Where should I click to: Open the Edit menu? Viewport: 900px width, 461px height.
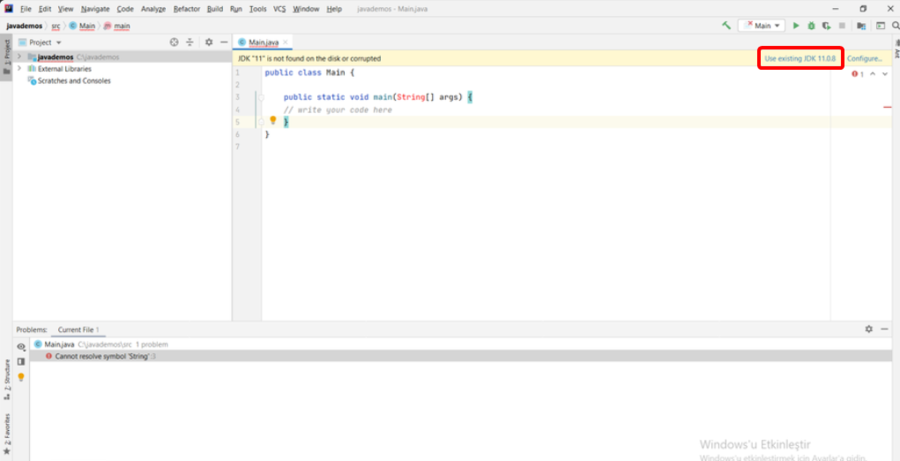(x=45, y=9)
